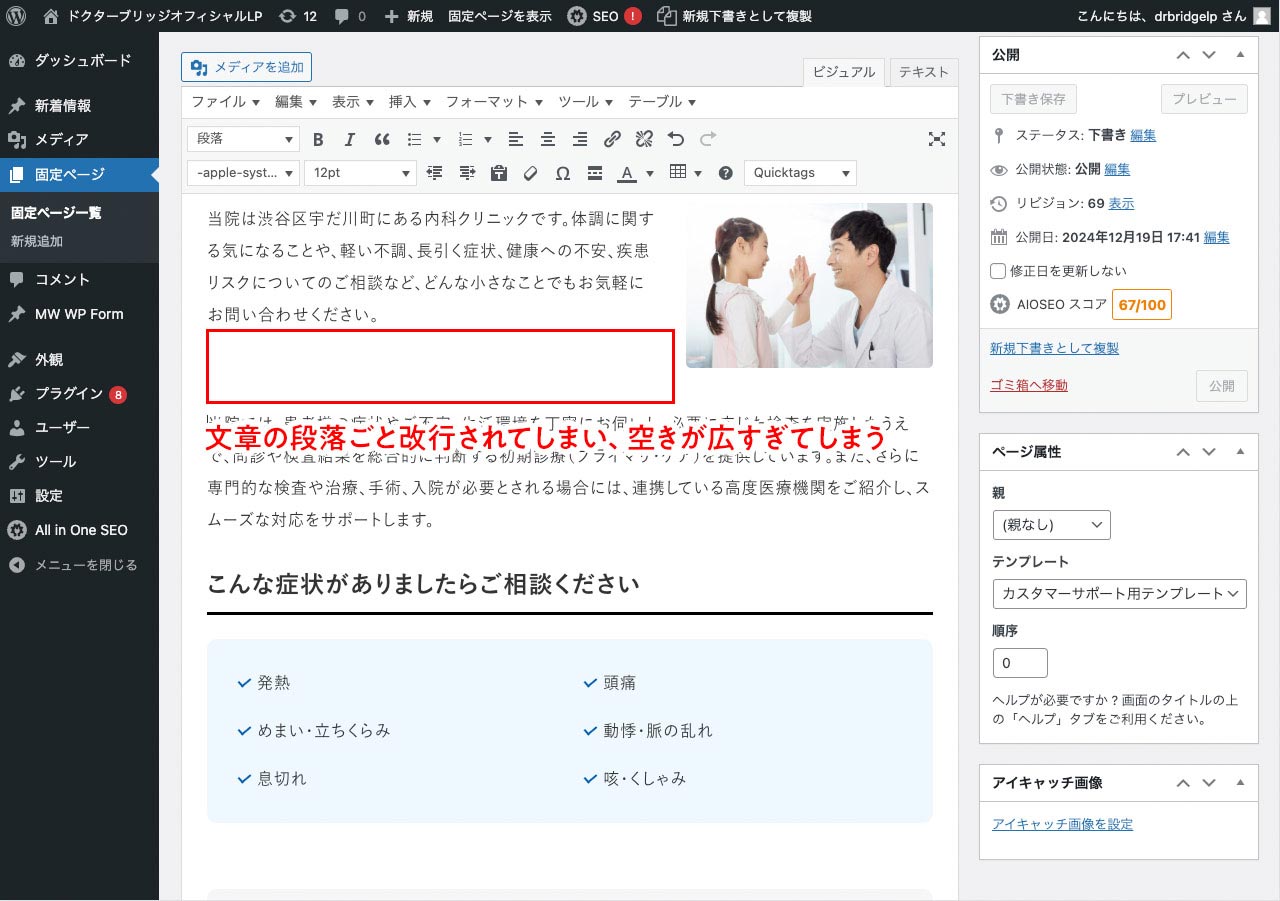Viewport: 1280px width, 901px height.
Task: Align text right
Action: [580, 140]
